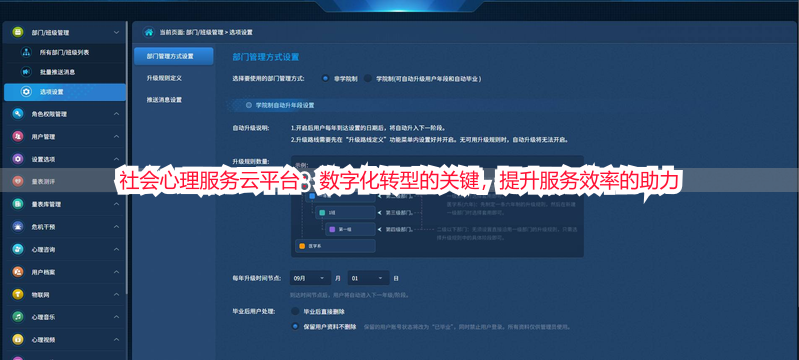Select the 非学院制 radio button
The width and height of the screenshot is (799, 360).
(325, 79)
